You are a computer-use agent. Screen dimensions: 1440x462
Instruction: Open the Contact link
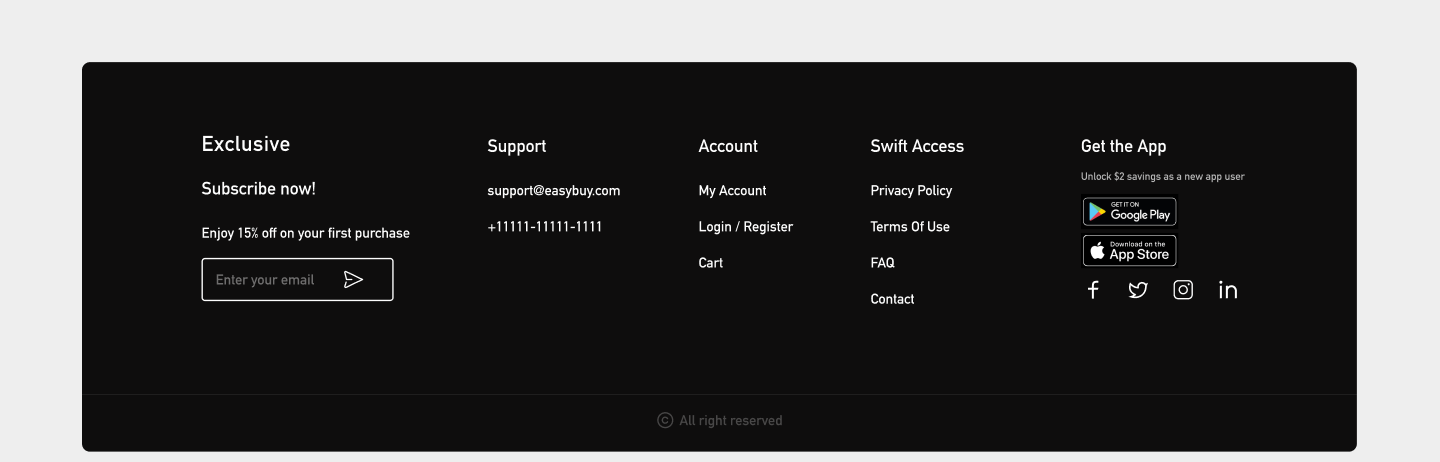[x=892, y=299]
